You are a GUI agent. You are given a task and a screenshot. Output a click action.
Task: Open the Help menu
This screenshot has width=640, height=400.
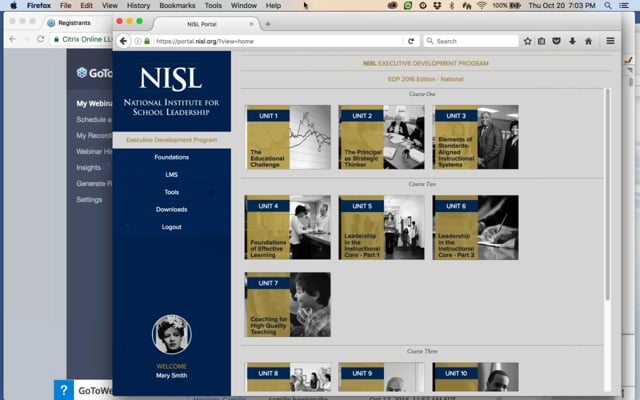[x=273, y=5]
